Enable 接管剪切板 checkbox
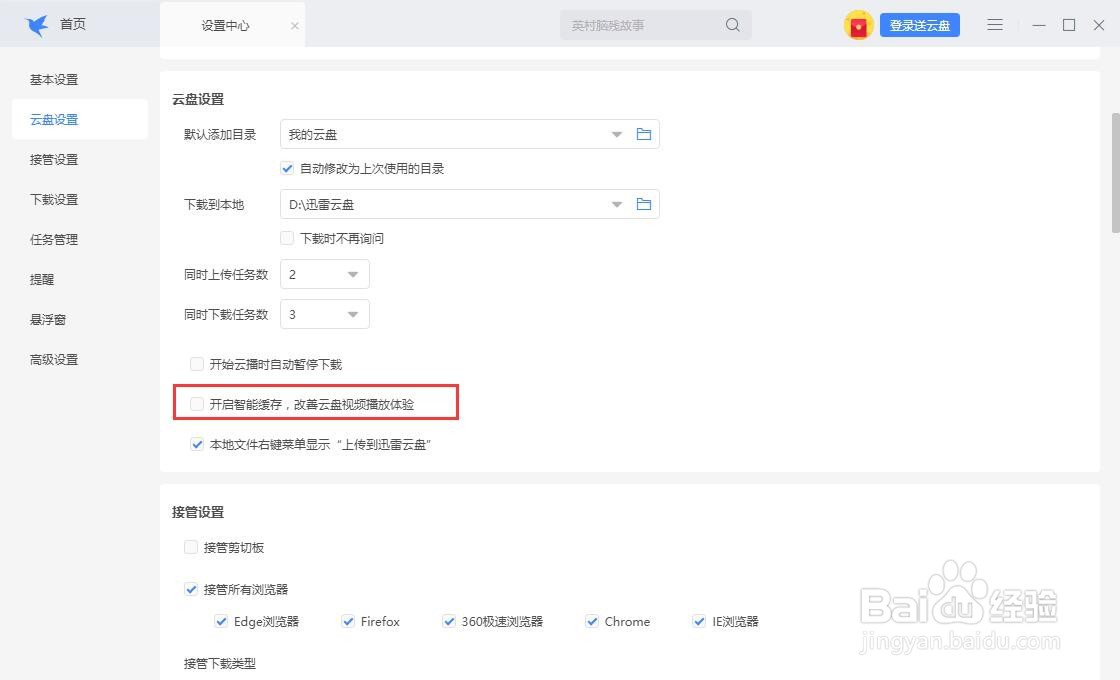Viewport: 1120px width, 680px height. pos(191,547)
